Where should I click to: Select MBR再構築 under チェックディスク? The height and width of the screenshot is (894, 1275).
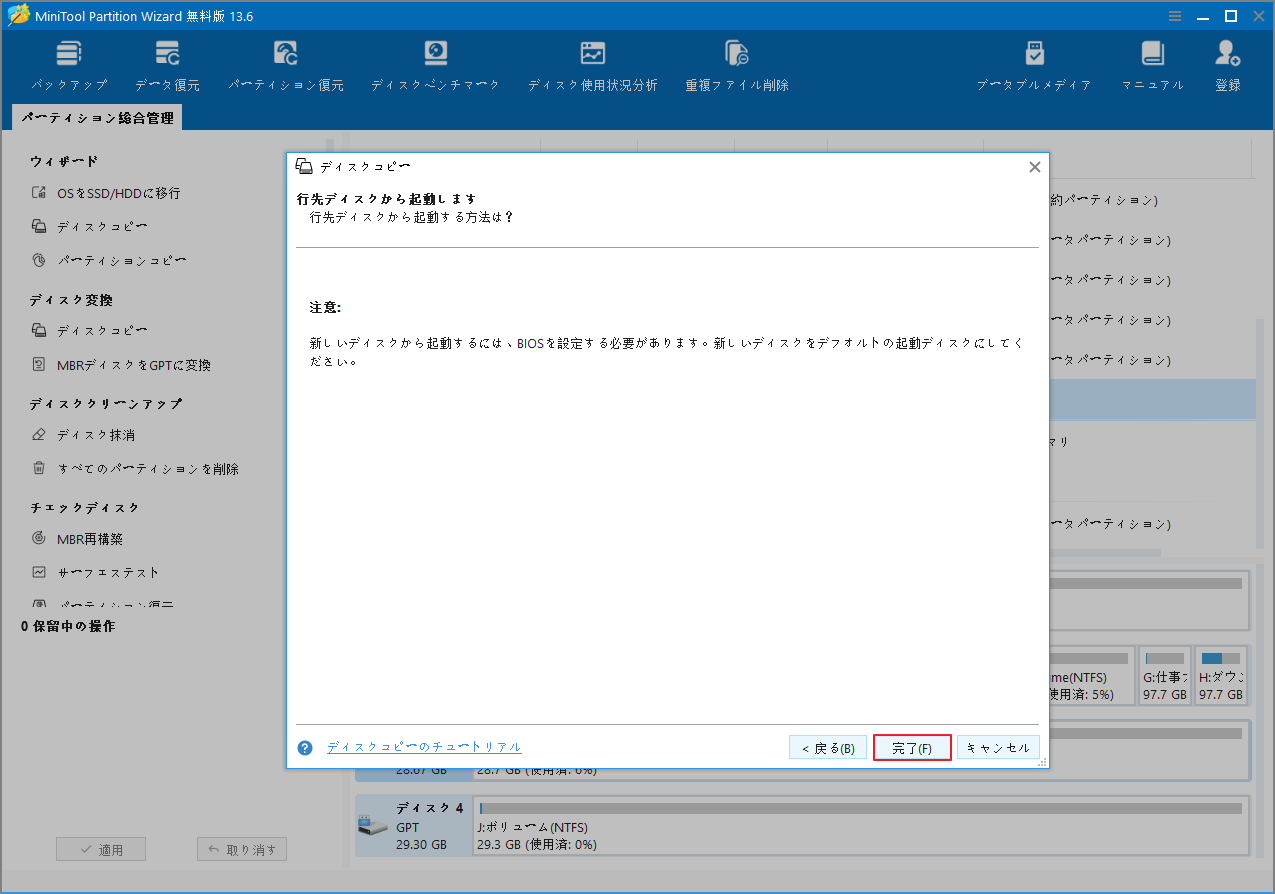point(92,537)
